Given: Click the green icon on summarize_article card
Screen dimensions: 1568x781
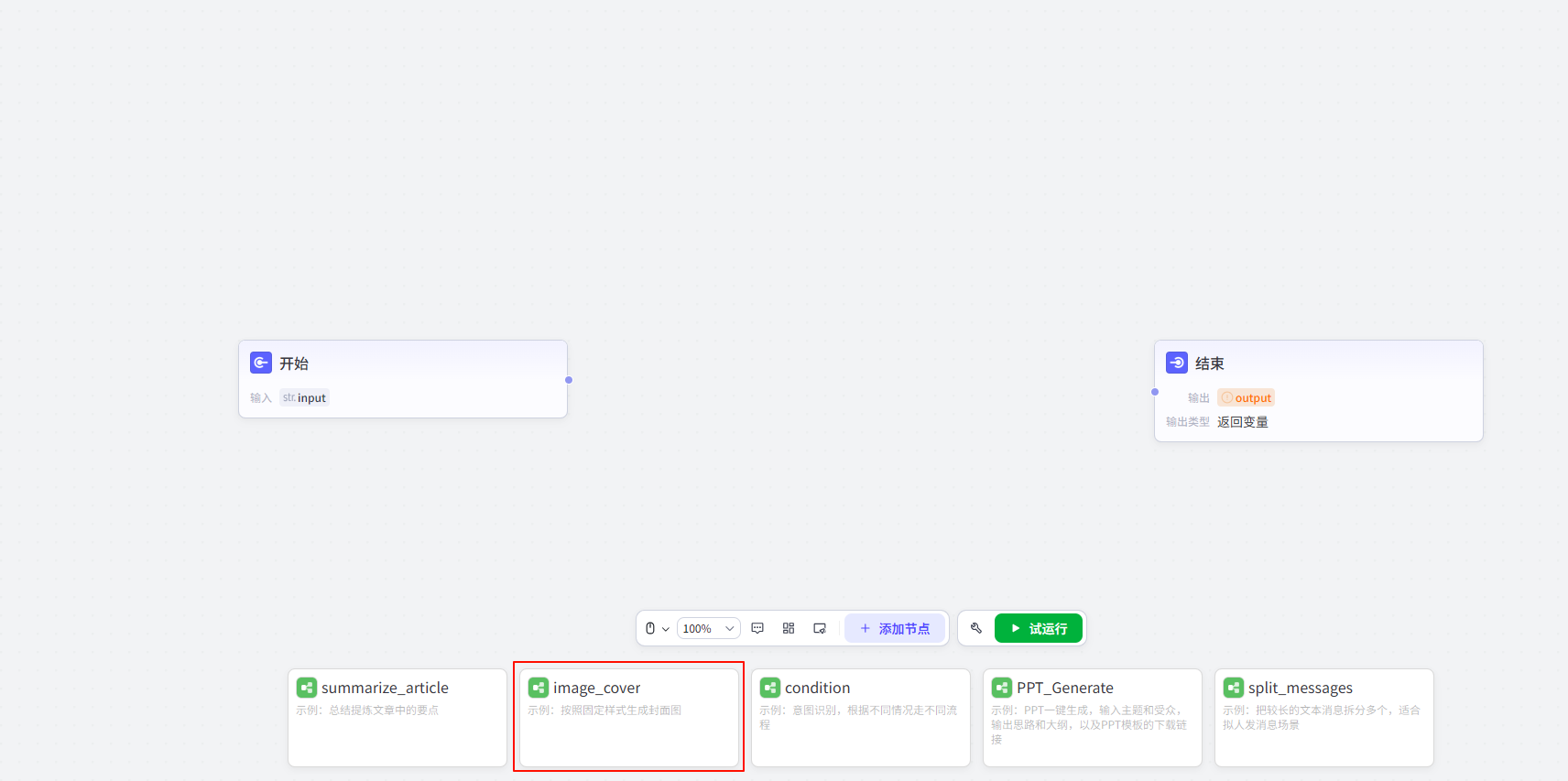Looking at the screenshot, I should click(307, 688).
